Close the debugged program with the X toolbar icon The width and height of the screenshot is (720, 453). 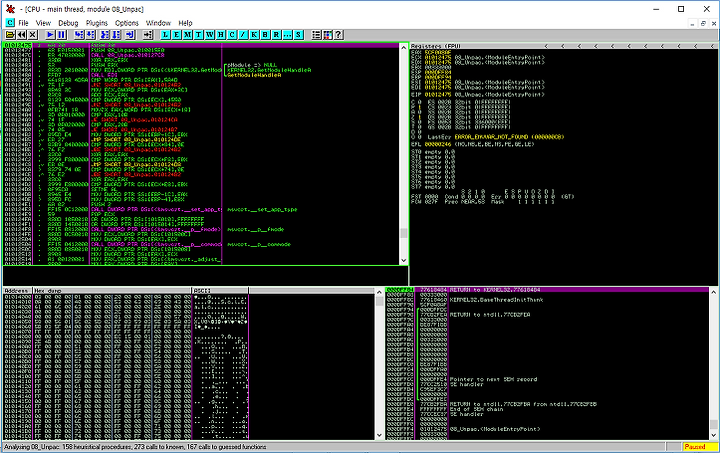click(x=33, y=35)
